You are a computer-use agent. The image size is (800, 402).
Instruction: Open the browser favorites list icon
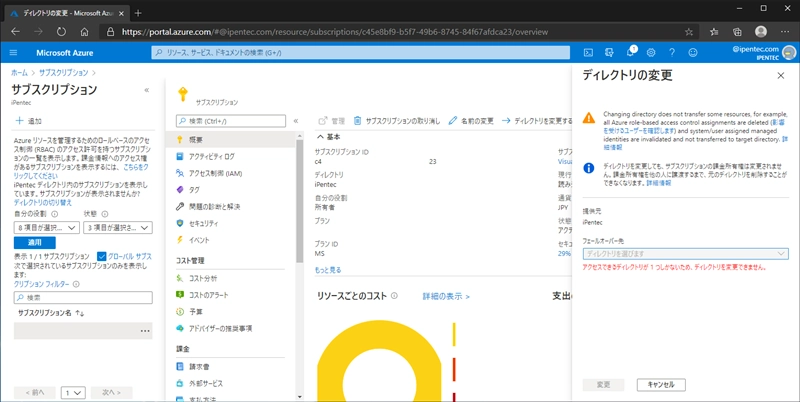point(714,32)
